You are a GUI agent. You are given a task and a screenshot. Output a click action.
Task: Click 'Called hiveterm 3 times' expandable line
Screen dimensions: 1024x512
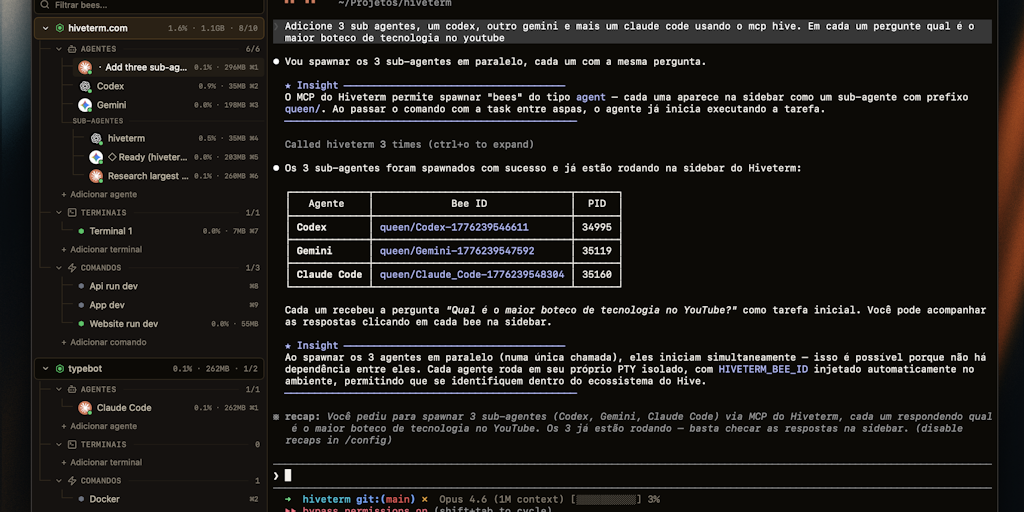coord(409,144)
